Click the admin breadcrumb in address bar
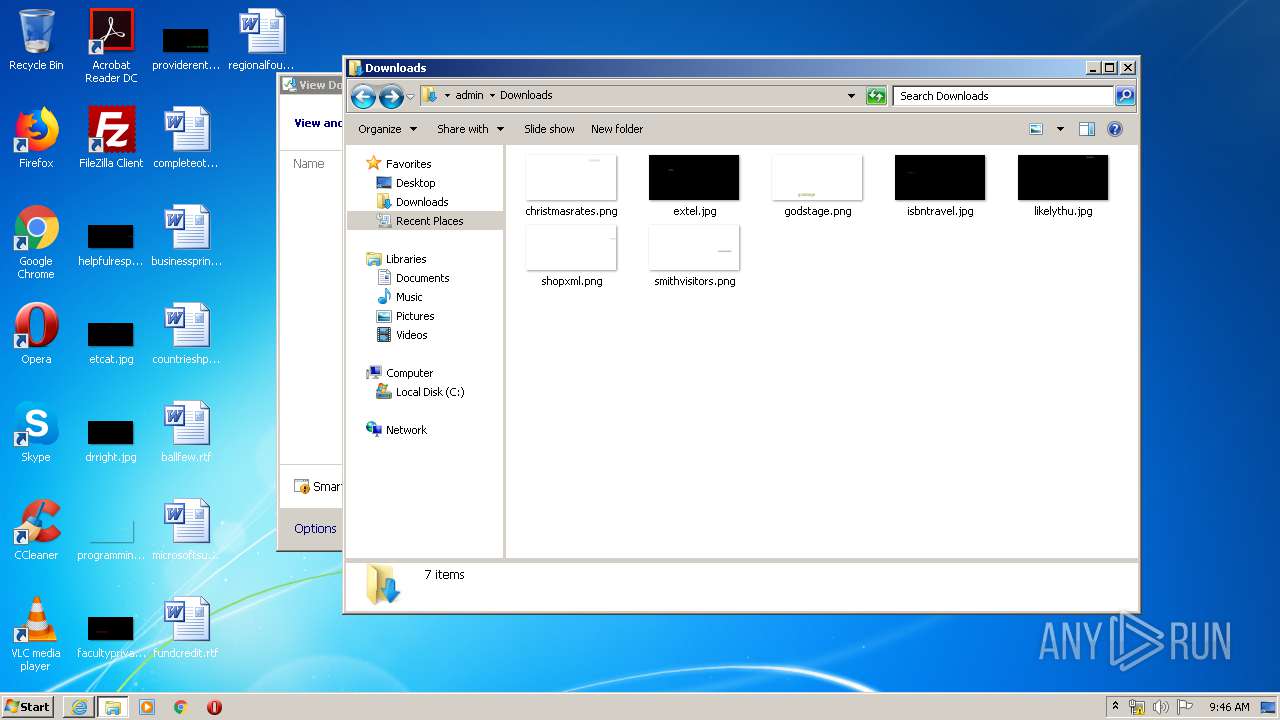The height and width of the screenshot is (720, 1280). (x=469, y=96)
